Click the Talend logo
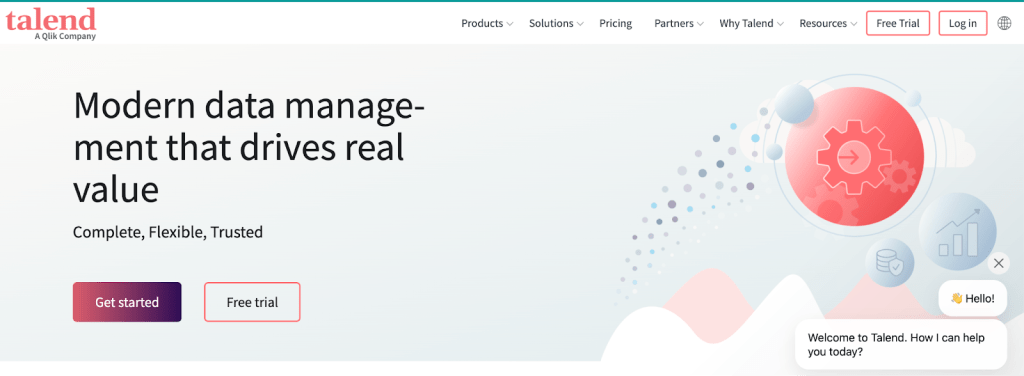This screenshot has height=376, width=1024. [51, 24]
